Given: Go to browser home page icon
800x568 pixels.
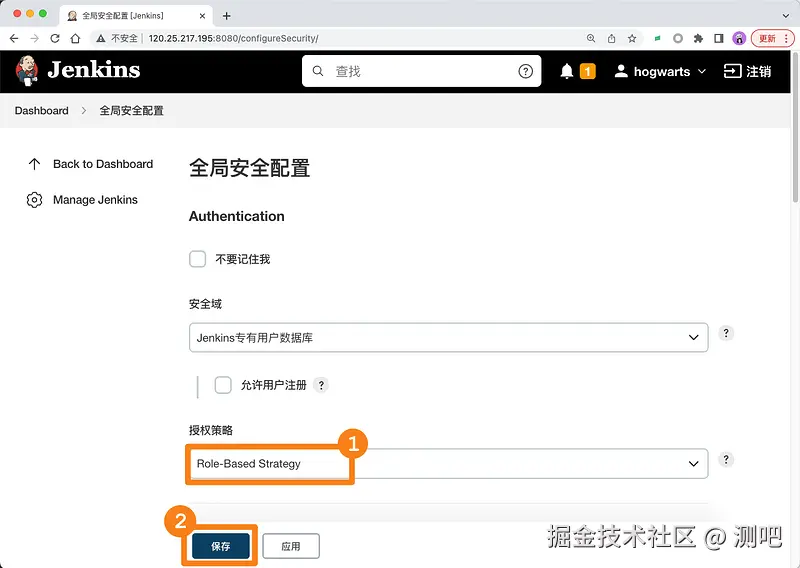Looking at the screenshot, I should [76, 38].
